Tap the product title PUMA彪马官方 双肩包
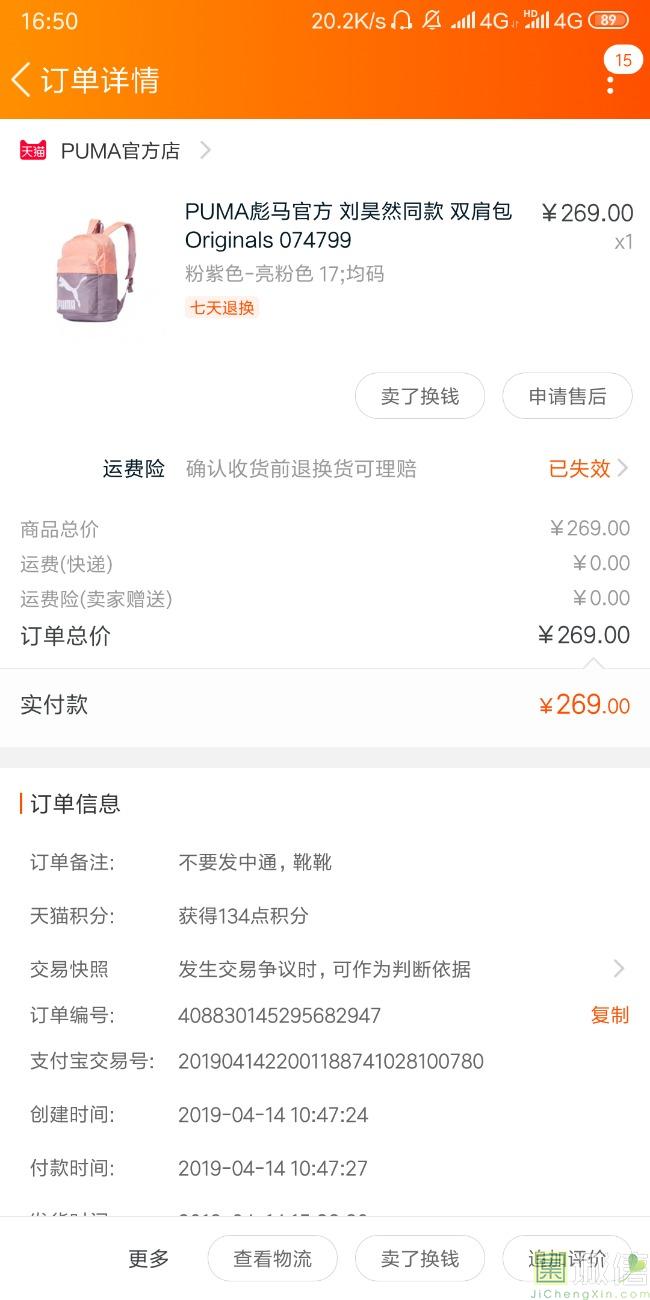Viewport: 650px width, 1300px height. (348, 226)
